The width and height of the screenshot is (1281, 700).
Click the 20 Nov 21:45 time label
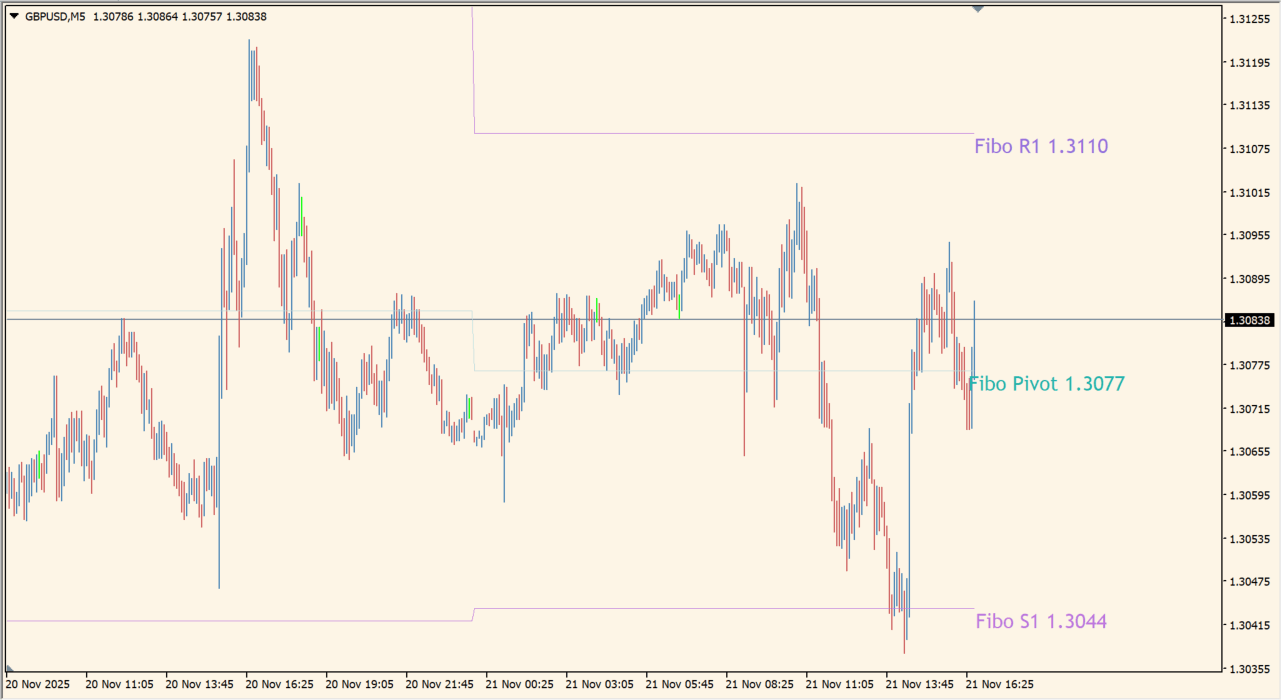click(x=439, y=685)
